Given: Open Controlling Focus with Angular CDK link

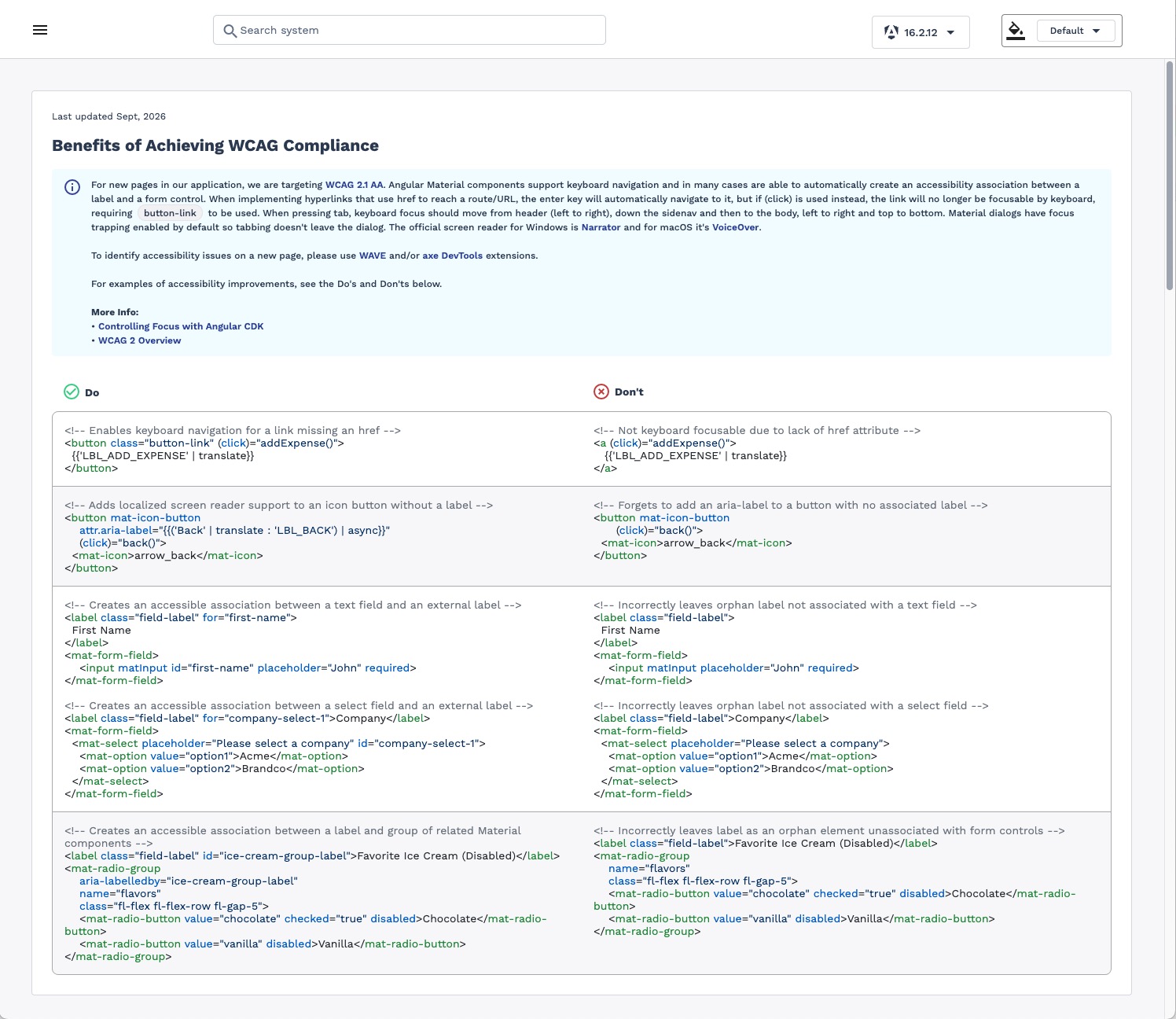Looking at the screenshot, I should pos(181,326).
